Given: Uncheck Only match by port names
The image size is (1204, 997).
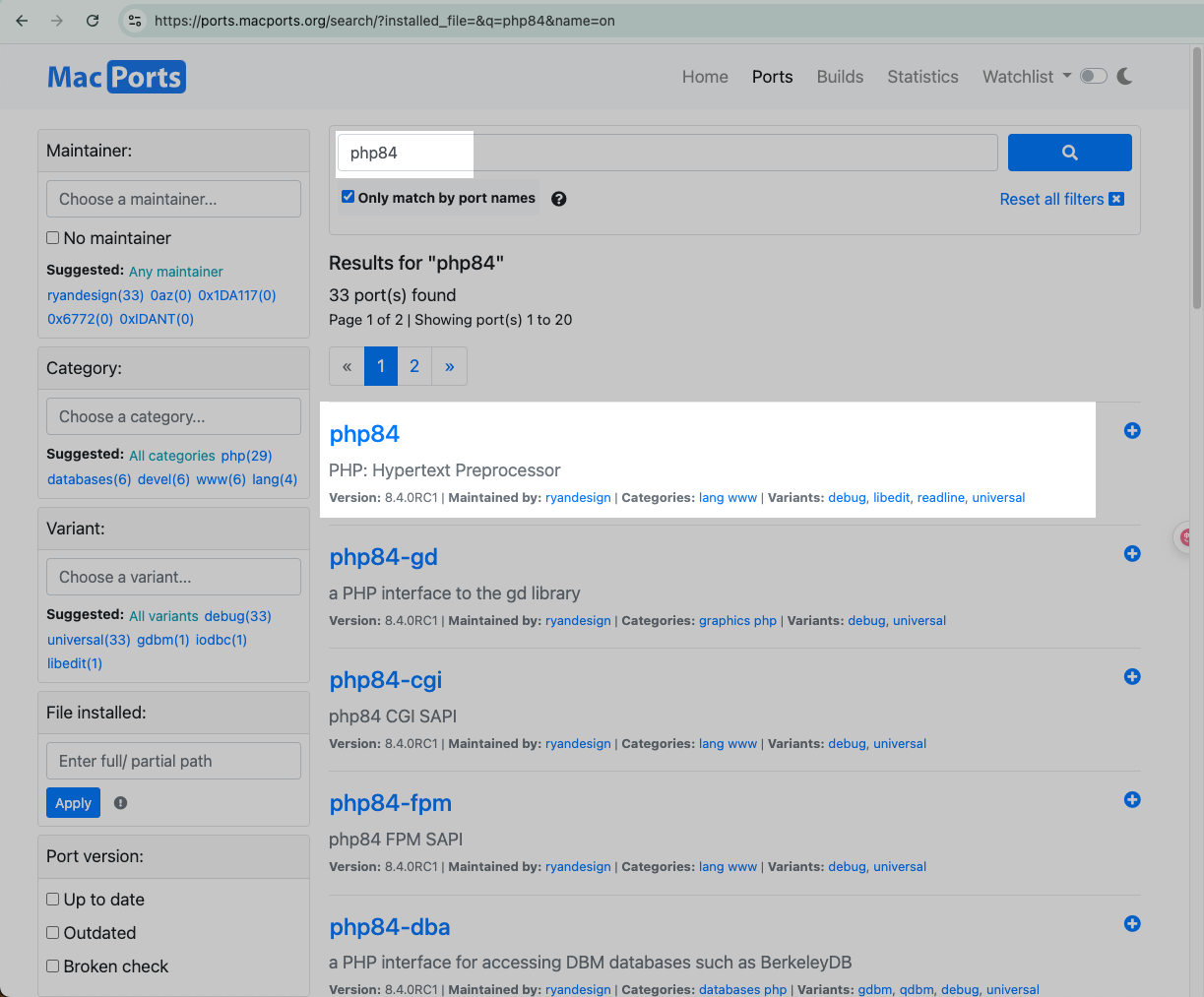Looking at the screenshot, I should 348,197.
